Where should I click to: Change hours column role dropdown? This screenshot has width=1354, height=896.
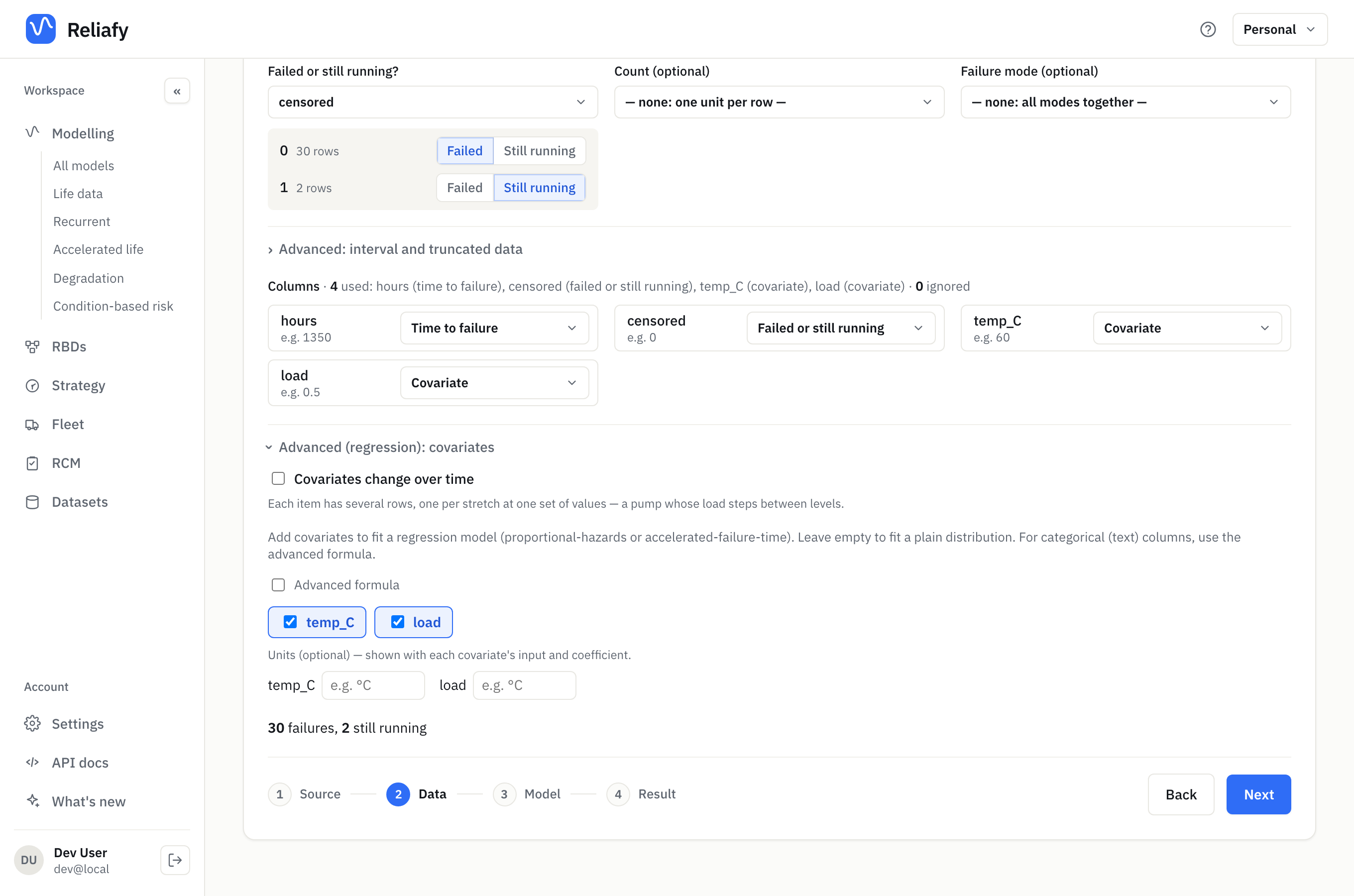coord(494,328)
